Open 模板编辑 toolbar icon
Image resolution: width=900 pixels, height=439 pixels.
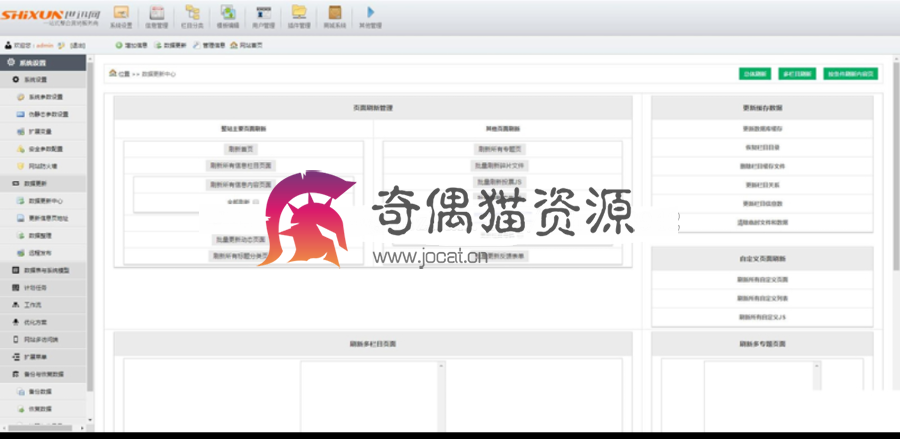click(x=228, y=16)
